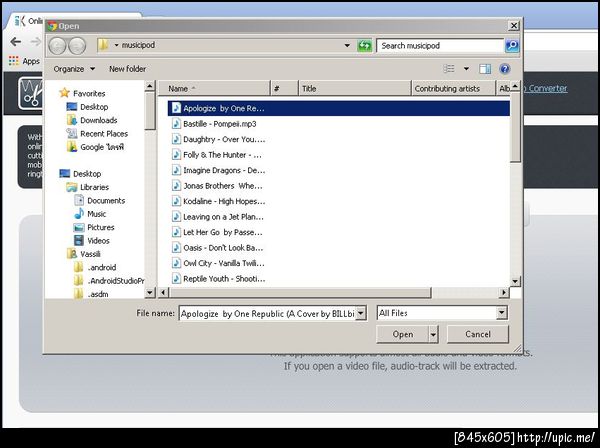Open Help with the blue question icon
Image resolution: width=600 pixels, height=448 pixels.
tap(505, 69)
